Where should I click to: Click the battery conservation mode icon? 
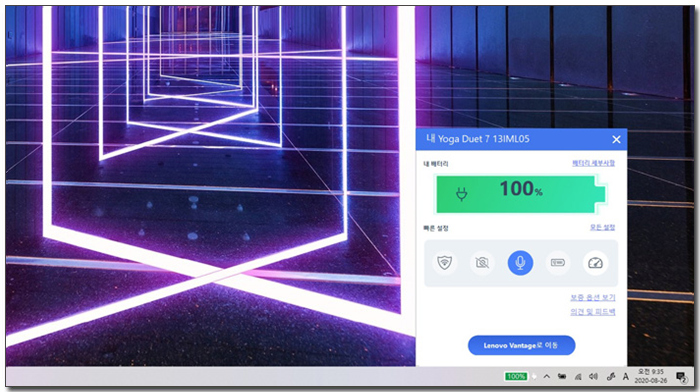[x=558, y=263]
